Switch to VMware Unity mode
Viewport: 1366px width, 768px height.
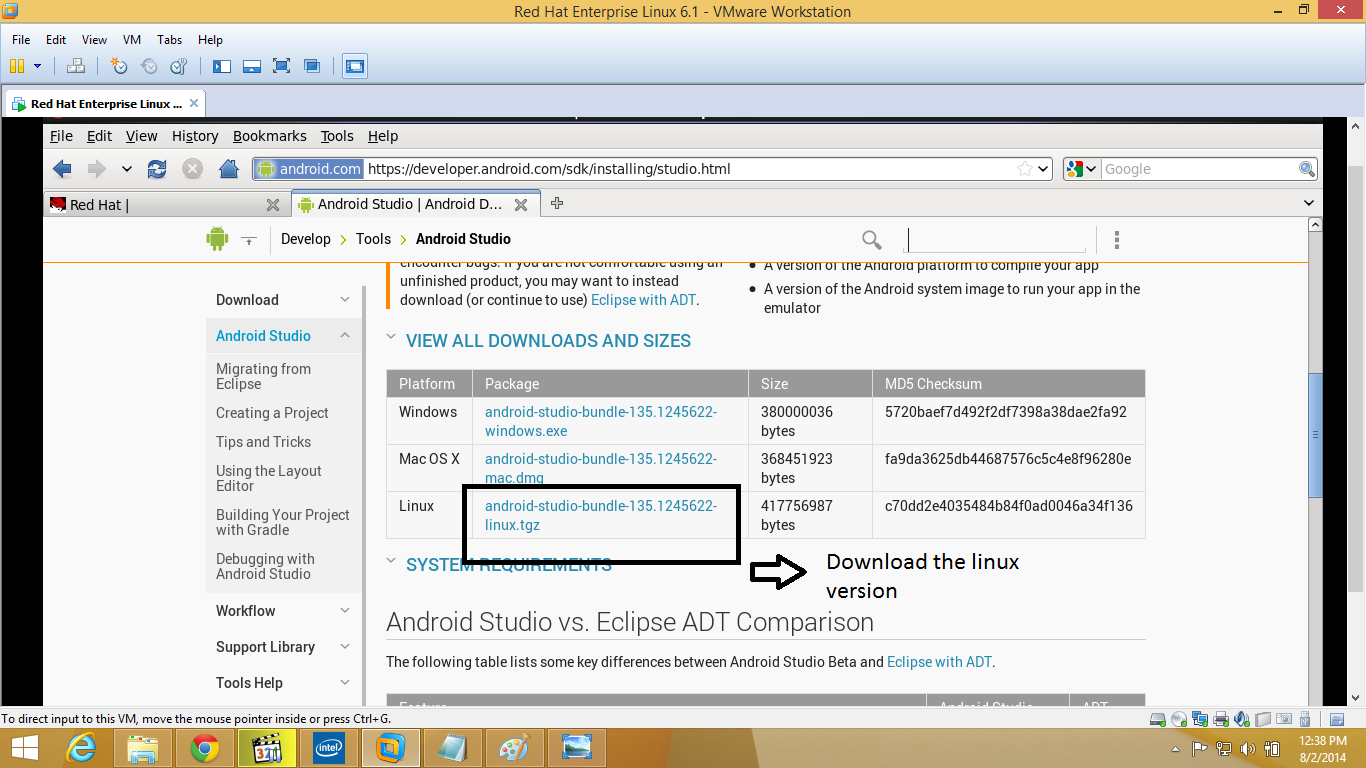point(312,66)
